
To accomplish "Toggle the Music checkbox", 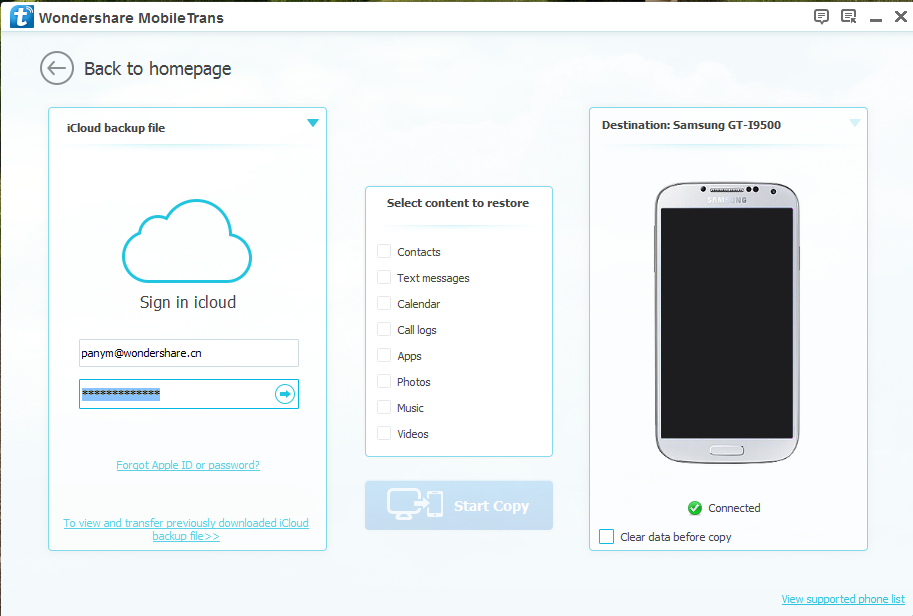I will 384,407.
